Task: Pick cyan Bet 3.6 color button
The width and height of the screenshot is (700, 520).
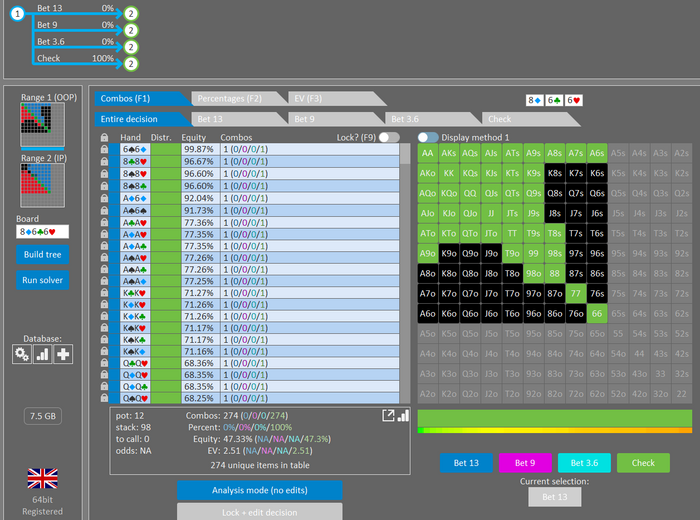Action: coord(584,463)
